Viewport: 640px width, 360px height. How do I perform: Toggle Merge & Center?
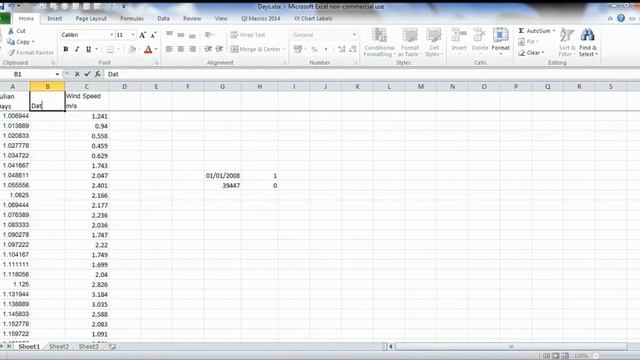(256, 49)
